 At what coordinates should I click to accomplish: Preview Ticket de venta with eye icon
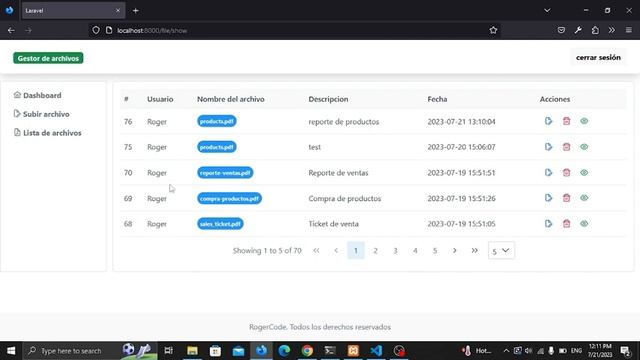[x=584, y=224]
